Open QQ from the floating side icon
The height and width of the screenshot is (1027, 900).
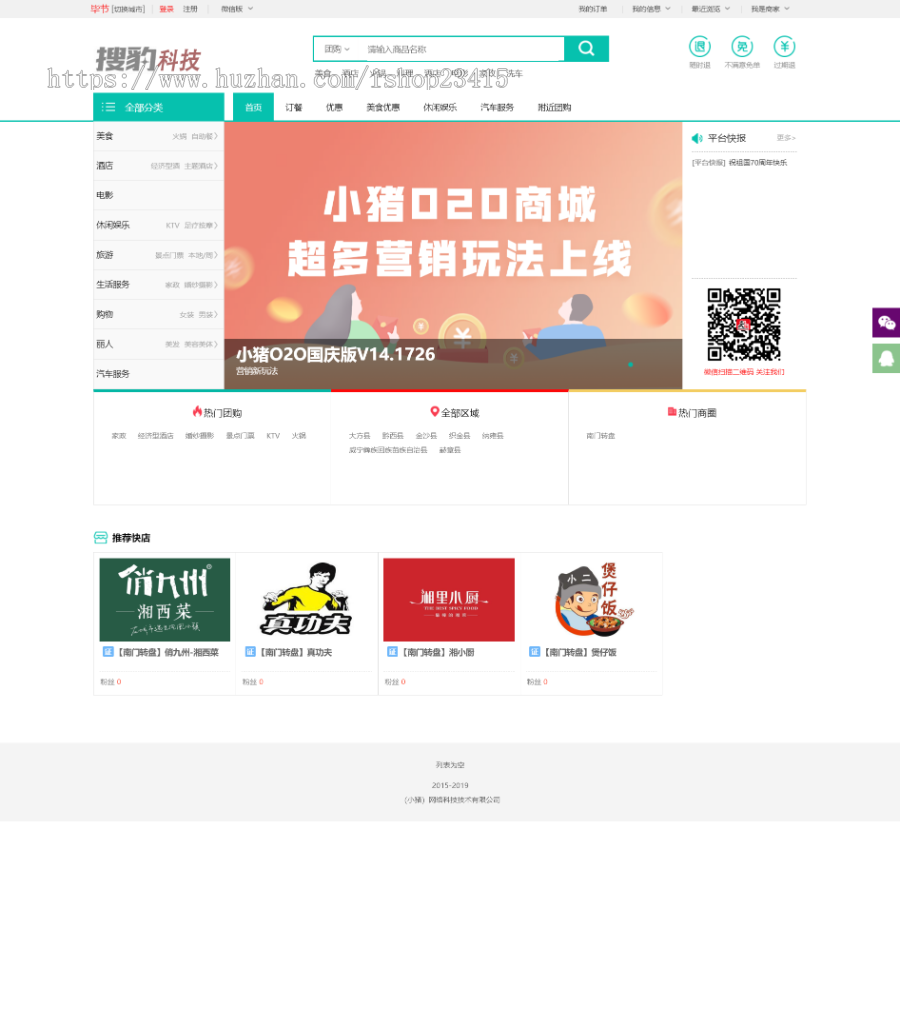click(x=886, y=357)
